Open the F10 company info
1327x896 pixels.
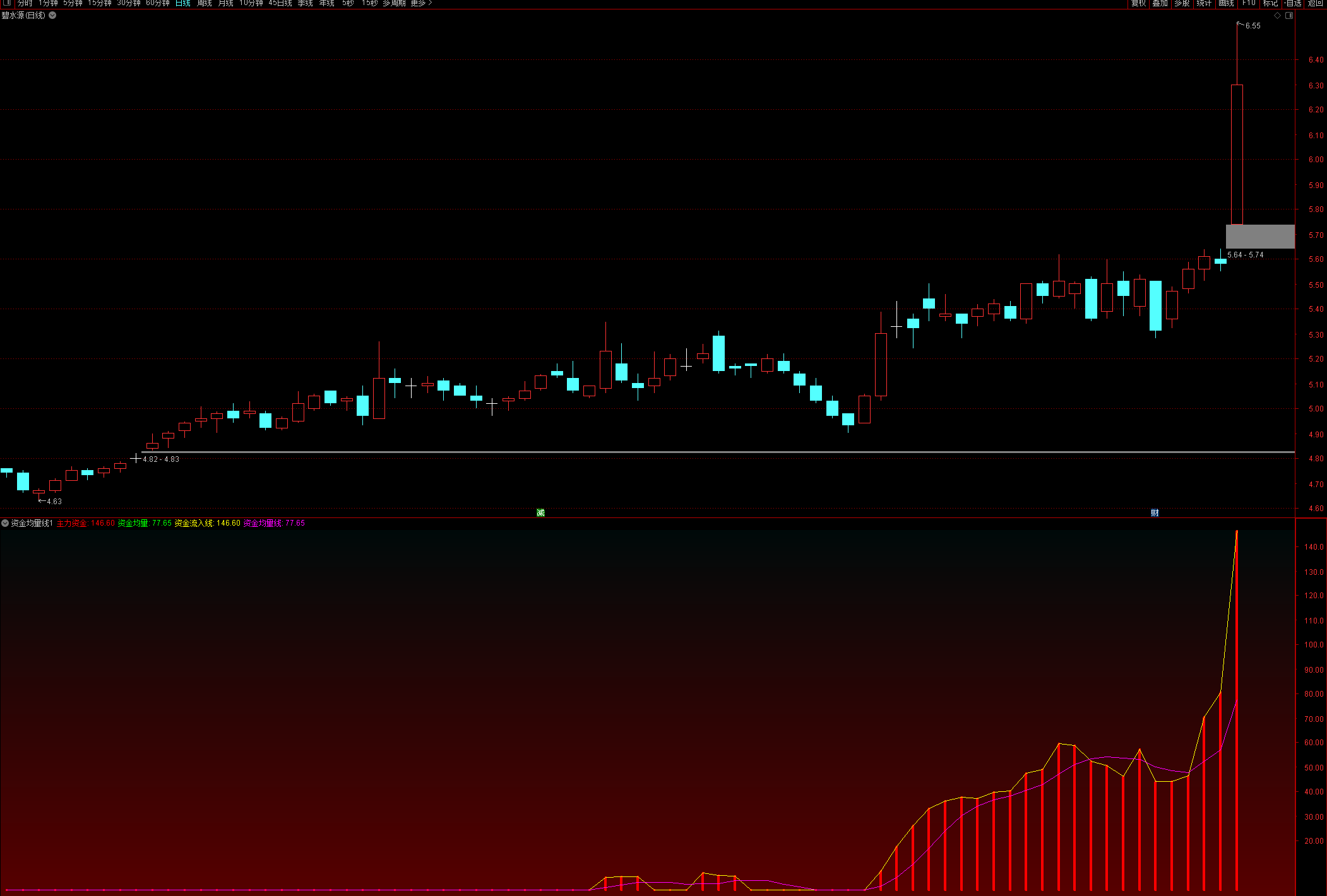[1249, 3]
